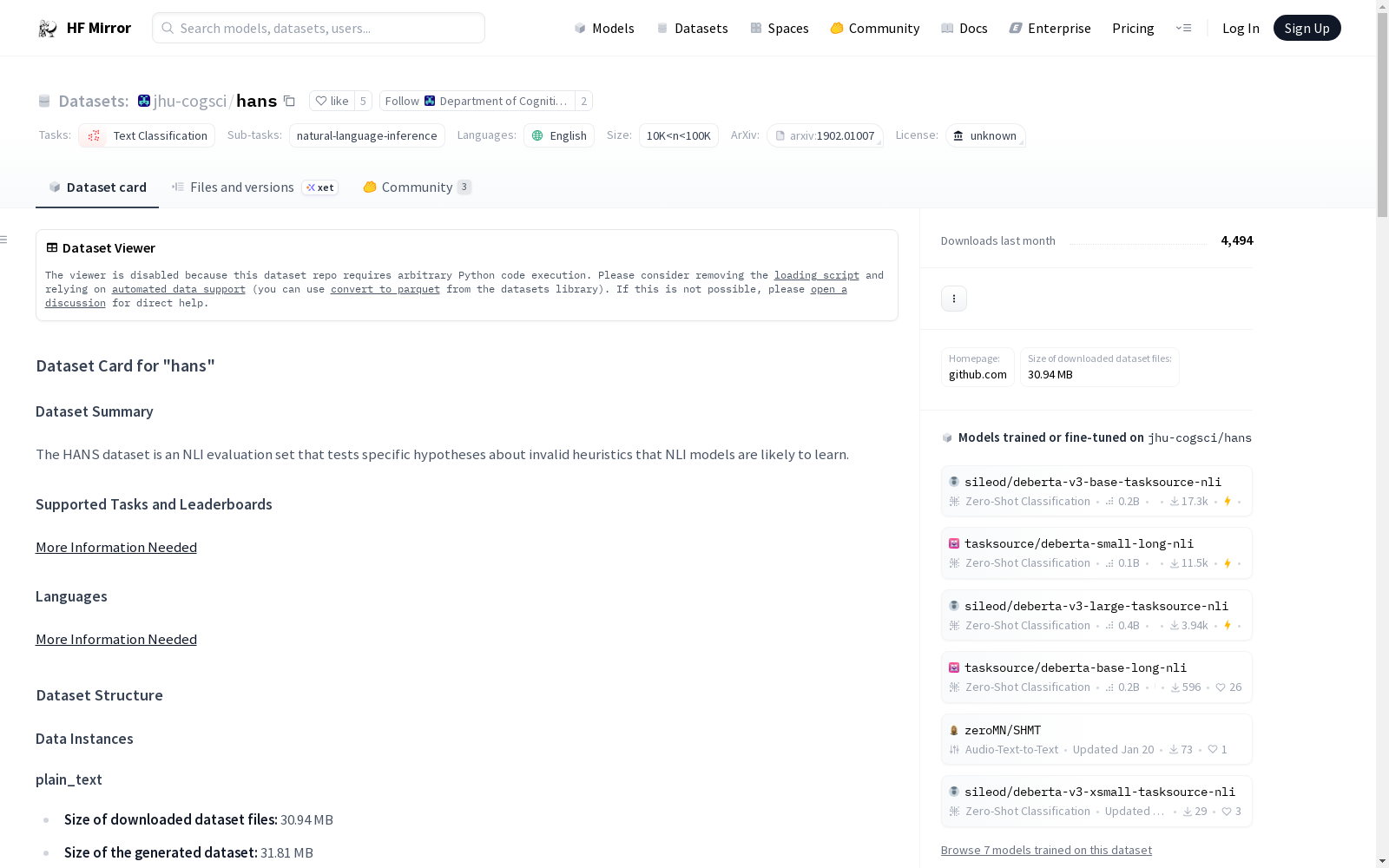Click the Sign Up button

coord(1307,29)
